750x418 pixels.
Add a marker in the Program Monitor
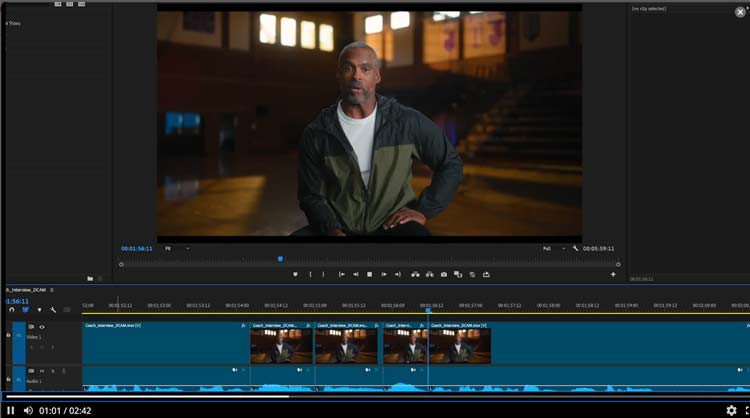click(x=295, y=275)
